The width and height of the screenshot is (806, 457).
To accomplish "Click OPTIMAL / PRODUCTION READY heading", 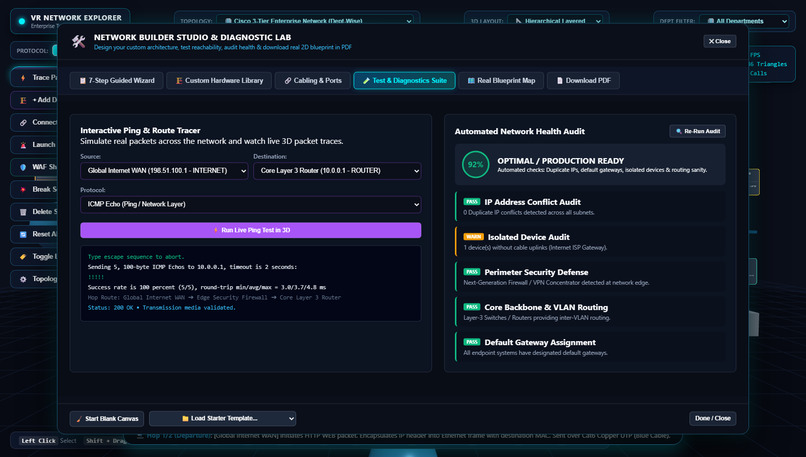I will (x=560, y=161).
